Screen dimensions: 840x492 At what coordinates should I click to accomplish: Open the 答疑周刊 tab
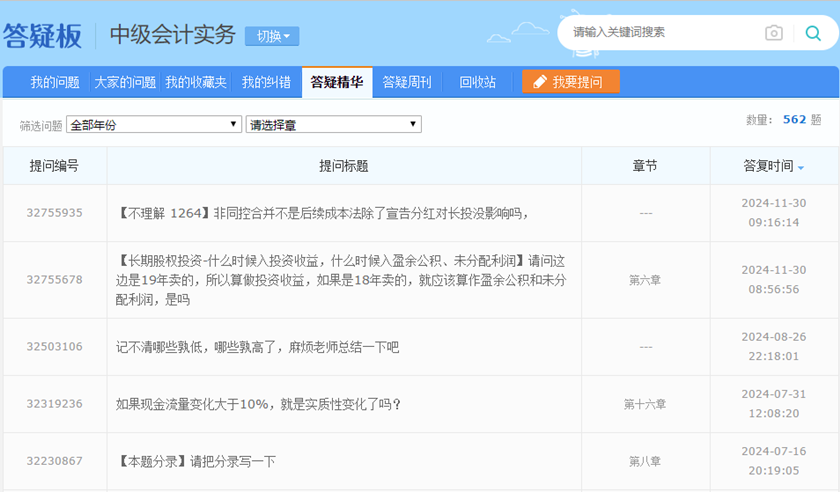(407, 82)
